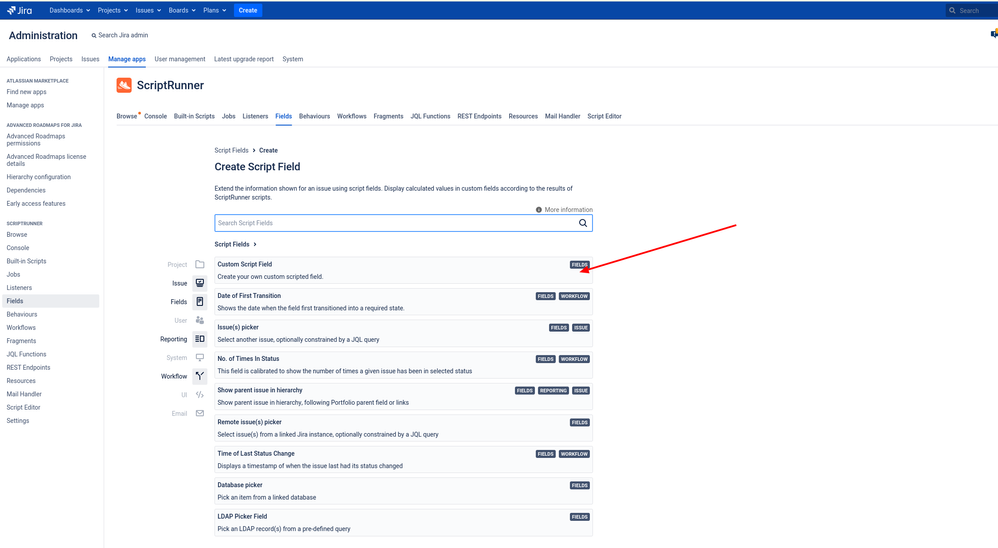
Task: Open the System admin tab
Action: [293, 59]
